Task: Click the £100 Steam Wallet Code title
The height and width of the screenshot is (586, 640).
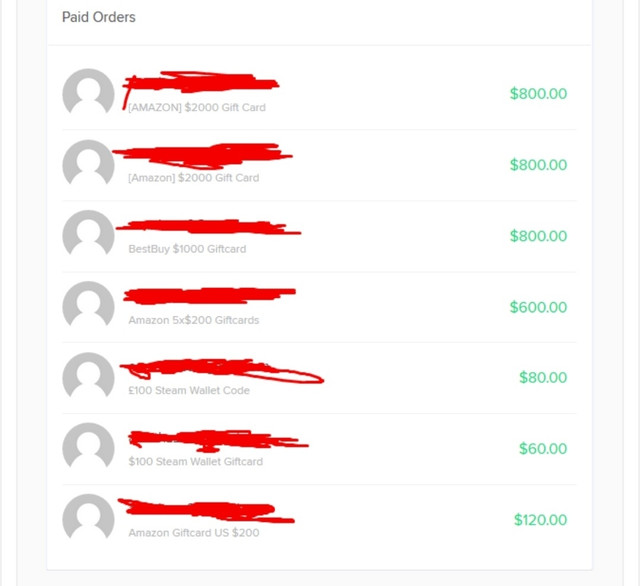Action: tap(189, 391)
